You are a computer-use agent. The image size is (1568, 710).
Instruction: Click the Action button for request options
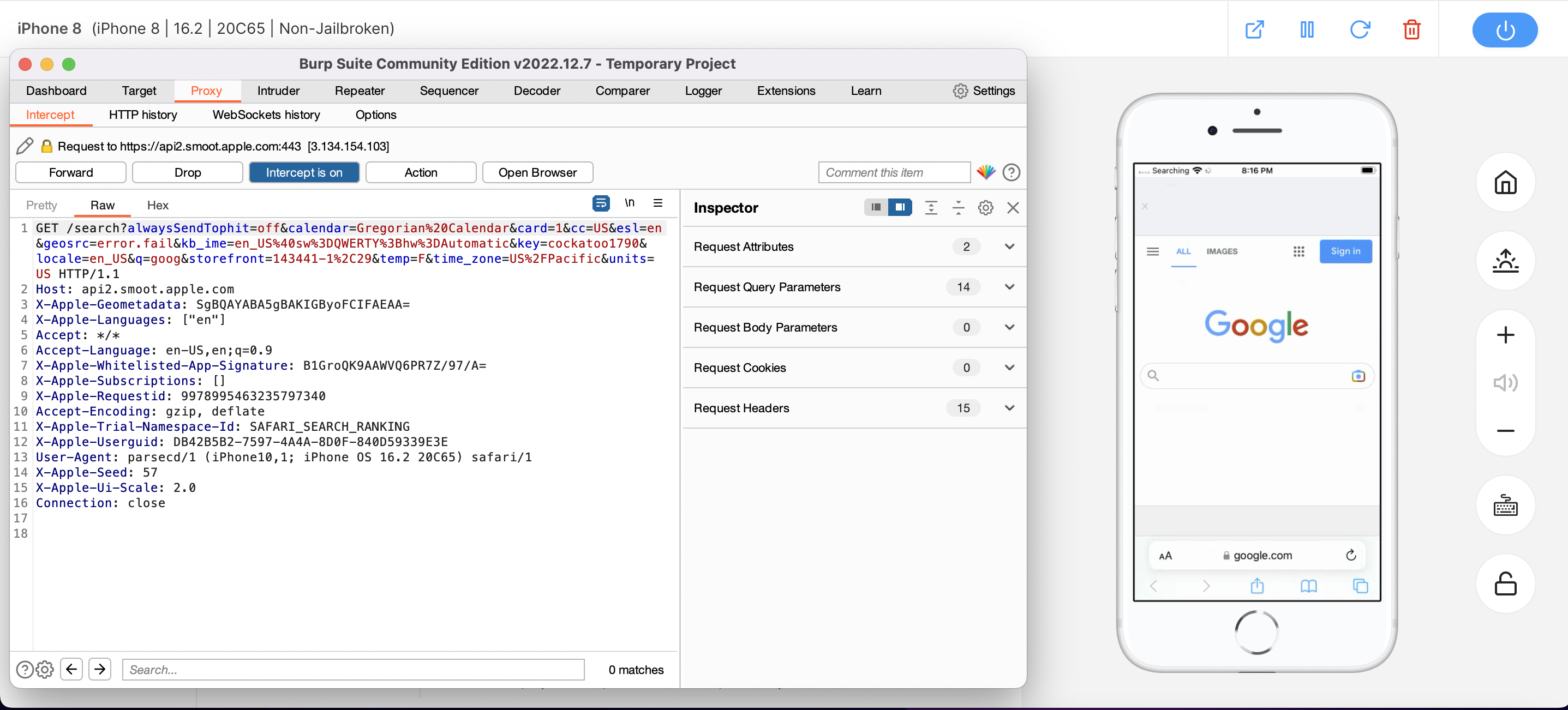click(420, 171)
